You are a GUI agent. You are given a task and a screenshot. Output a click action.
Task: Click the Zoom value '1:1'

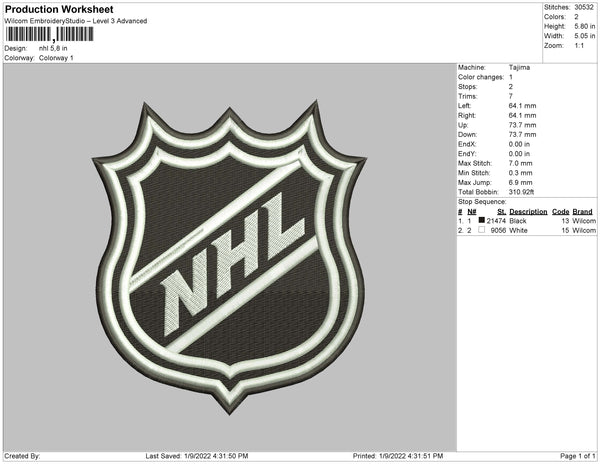(x=579, y=46)
